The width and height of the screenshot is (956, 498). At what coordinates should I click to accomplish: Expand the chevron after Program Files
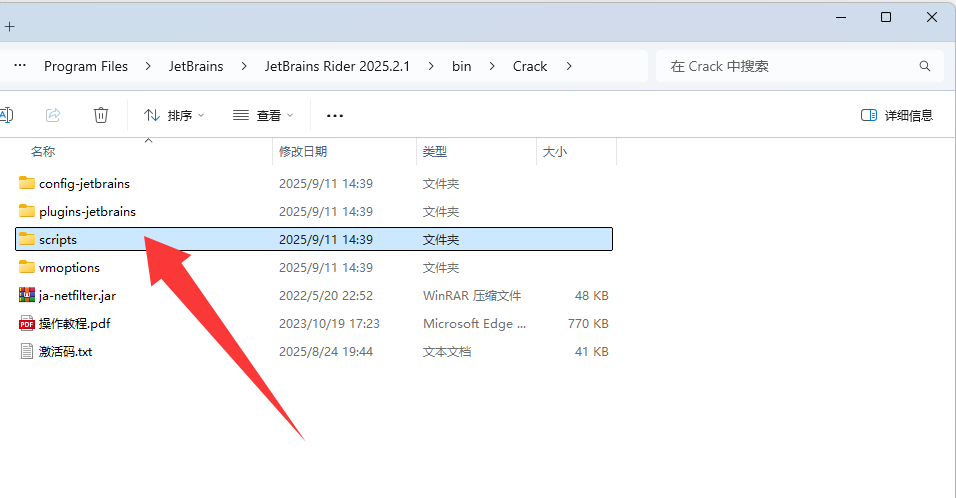click(148, 66)
